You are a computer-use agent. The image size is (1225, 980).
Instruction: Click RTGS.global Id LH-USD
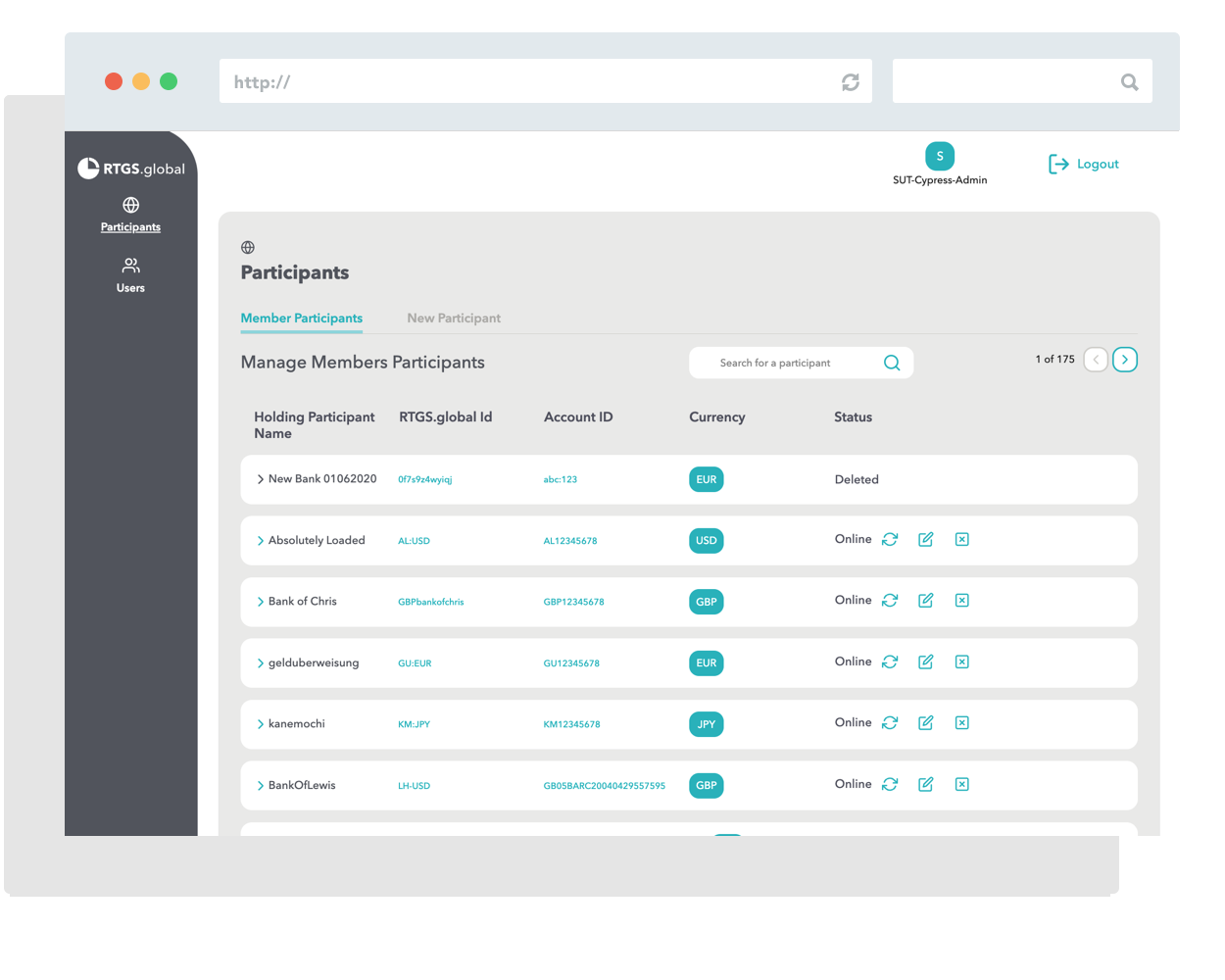pyautogui.click(x=414, y=786)
